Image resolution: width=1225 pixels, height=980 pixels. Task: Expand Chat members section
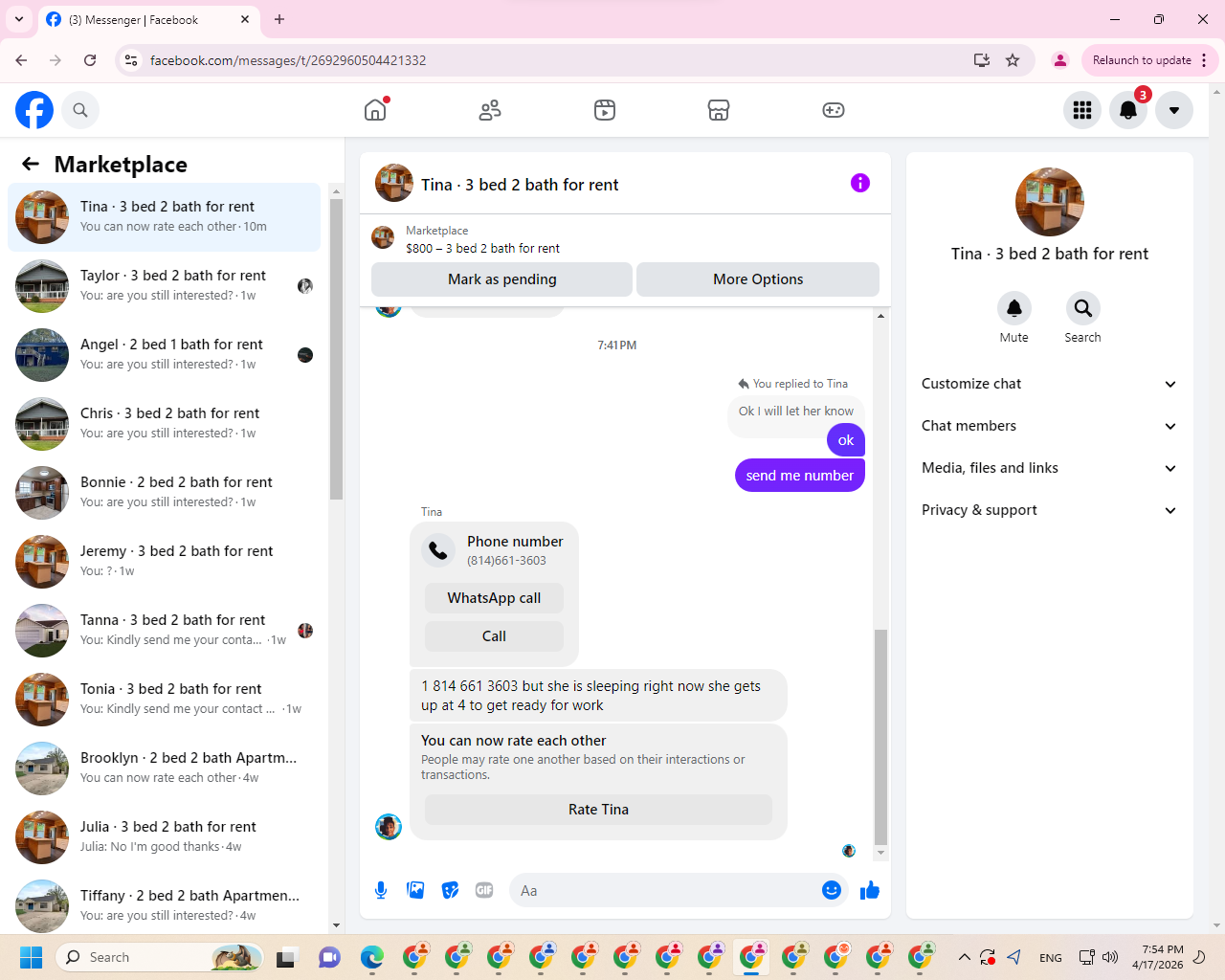[1049, 426]
